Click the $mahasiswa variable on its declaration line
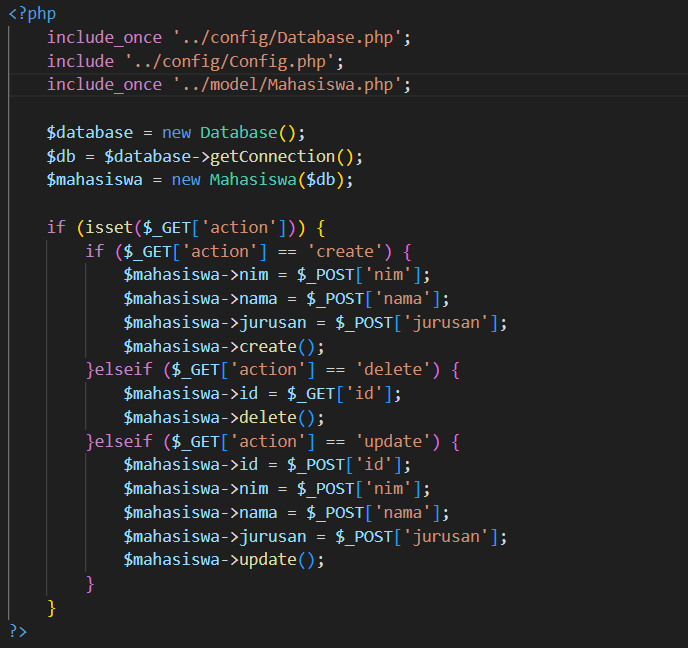688x648 pixels. coord(95,180)
